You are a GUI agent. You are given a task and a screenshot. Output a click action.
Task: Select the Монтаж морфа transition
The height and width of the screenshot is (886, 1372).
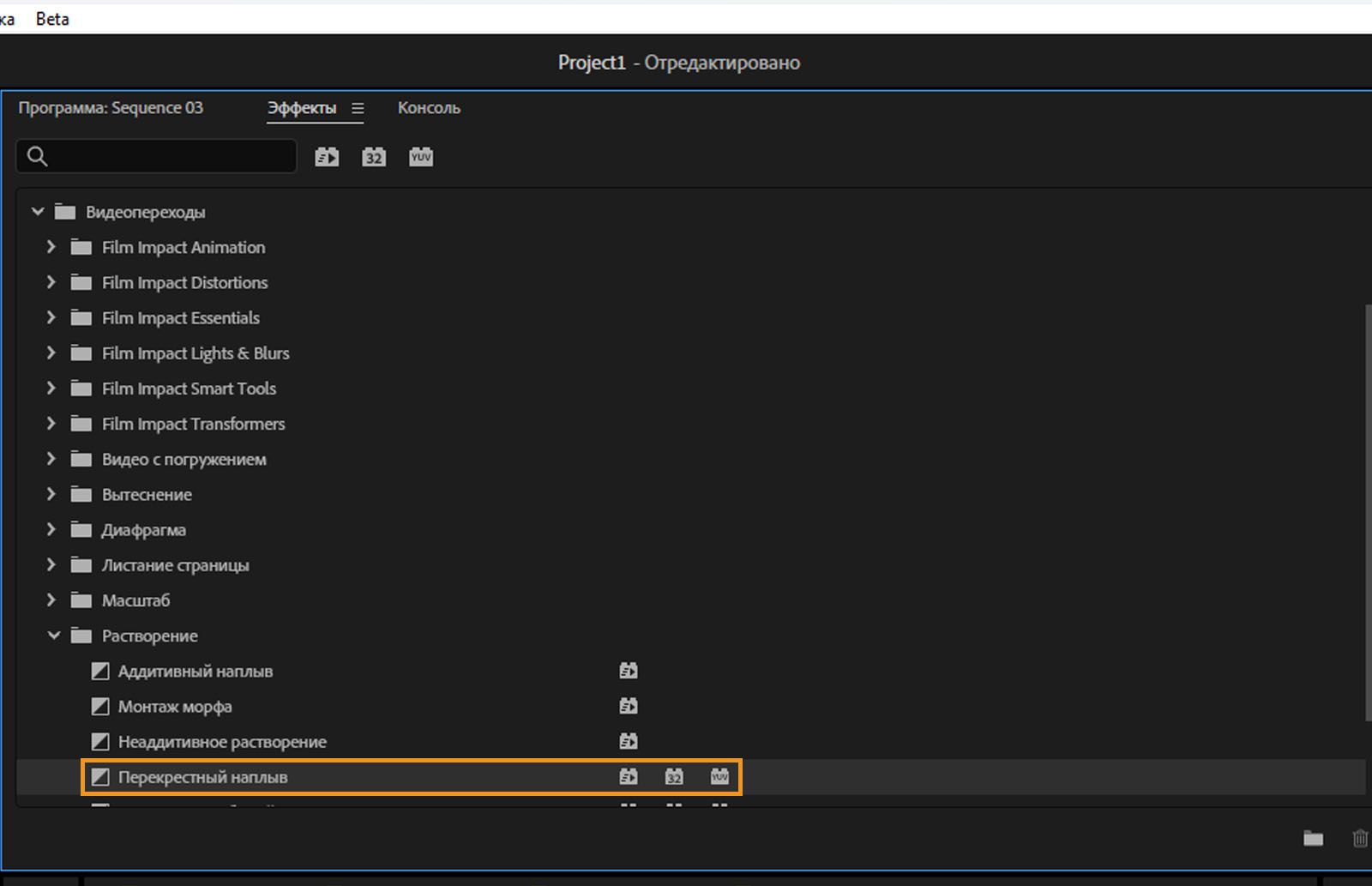click(175, 707)
